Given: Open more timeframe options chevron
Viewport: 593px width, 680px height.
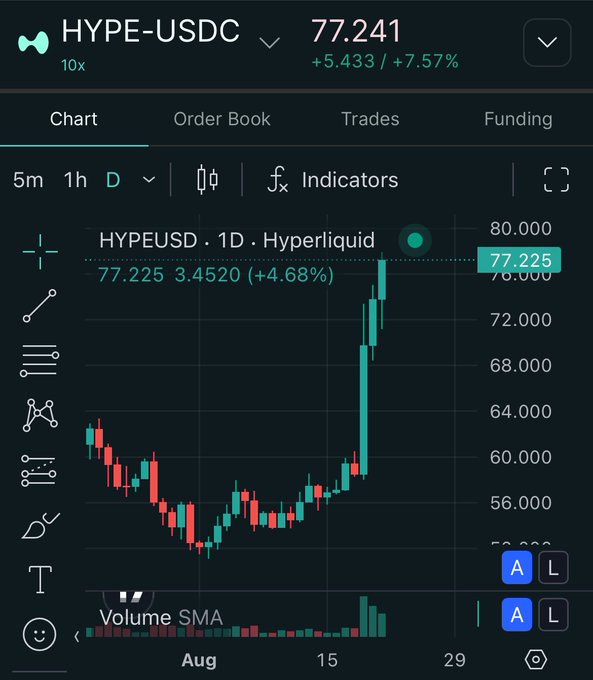Looking at the screenshot, I should [x=149, y=180].
